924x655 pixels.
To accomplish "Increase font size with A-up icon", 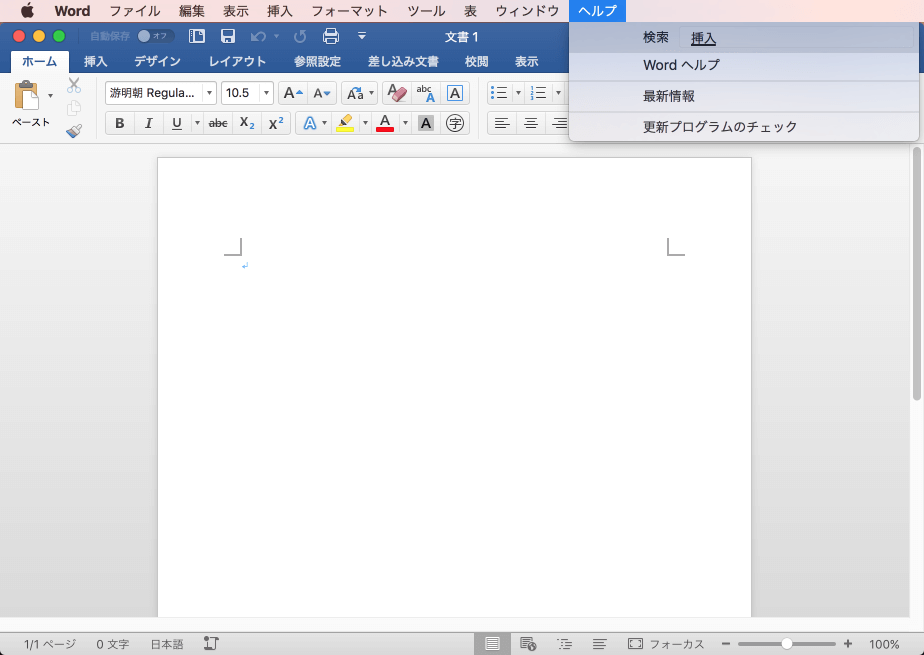I will click(x=293, y=93).
